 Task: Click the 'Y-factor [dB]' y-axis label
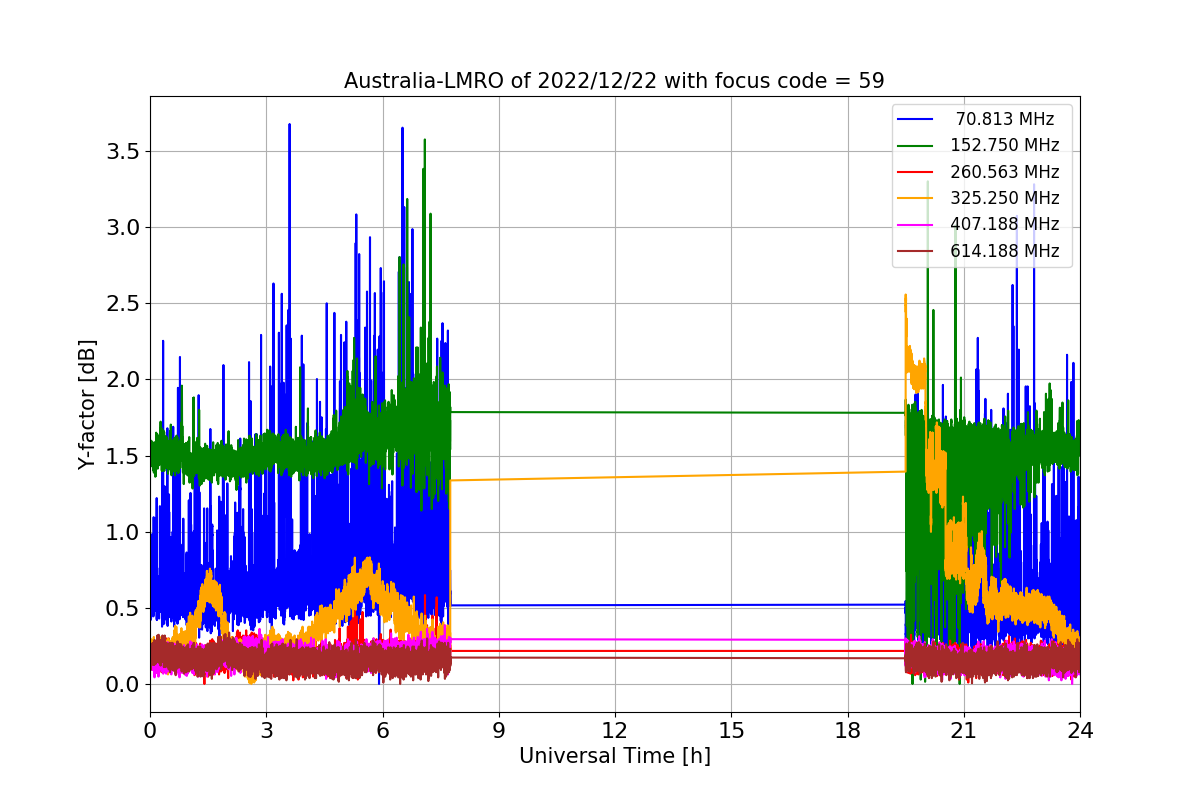pyautogui.click(x=88, y=405)
